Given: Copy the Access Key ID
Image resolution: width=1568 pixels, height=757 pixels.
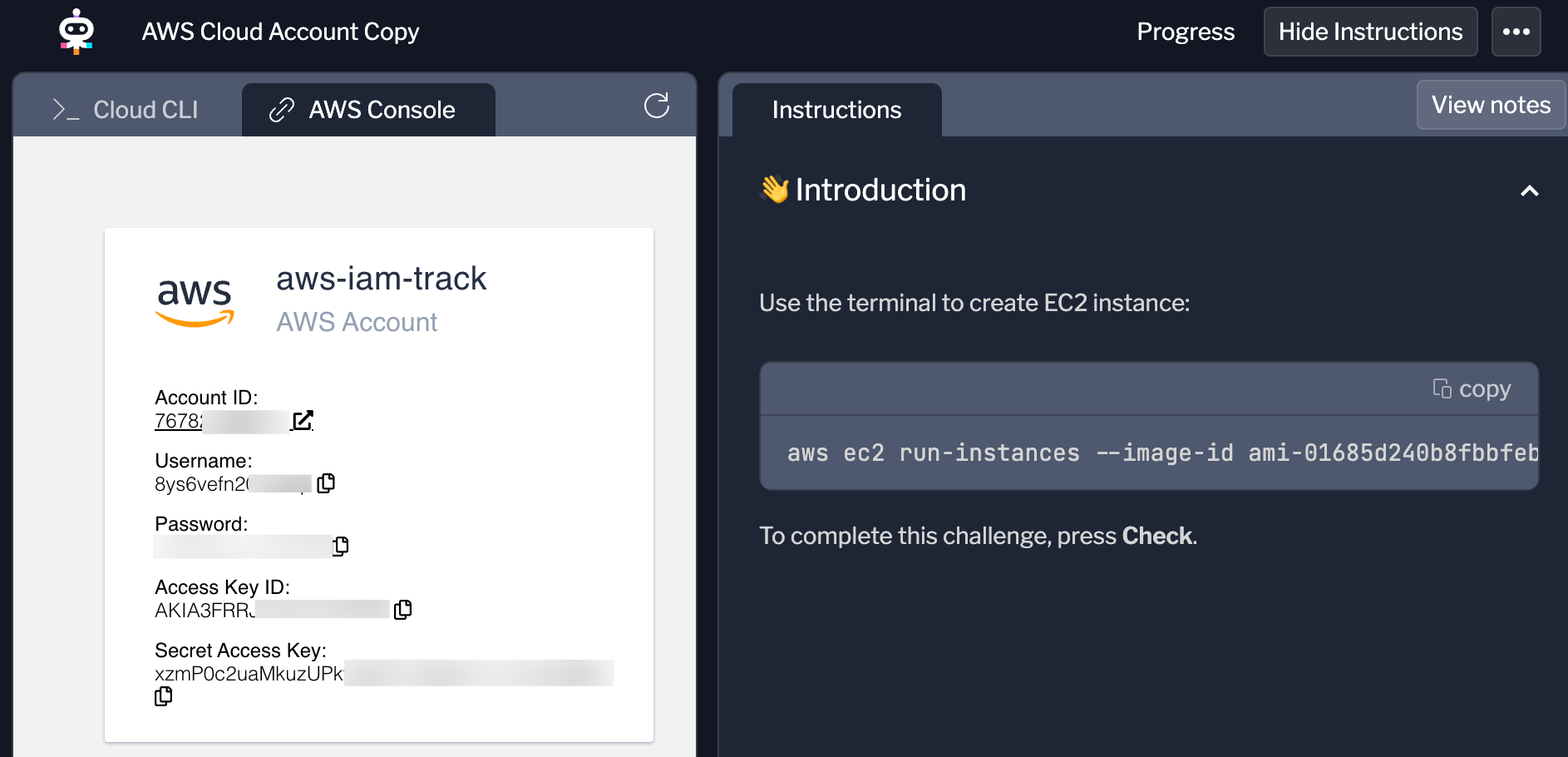Looking at the screenshot, I should [x=403, y=610].
